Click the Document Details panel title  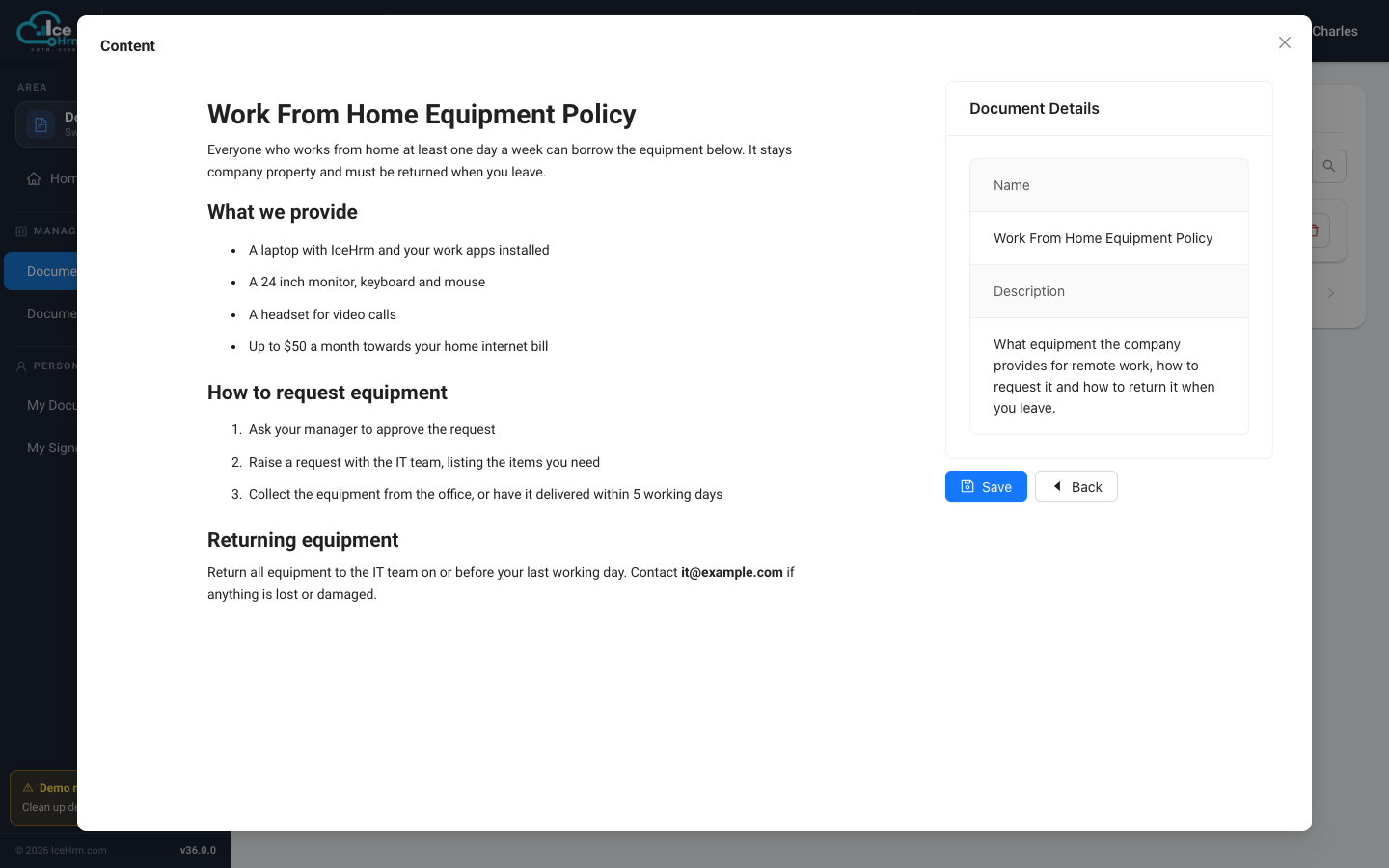click(1034, 108)
